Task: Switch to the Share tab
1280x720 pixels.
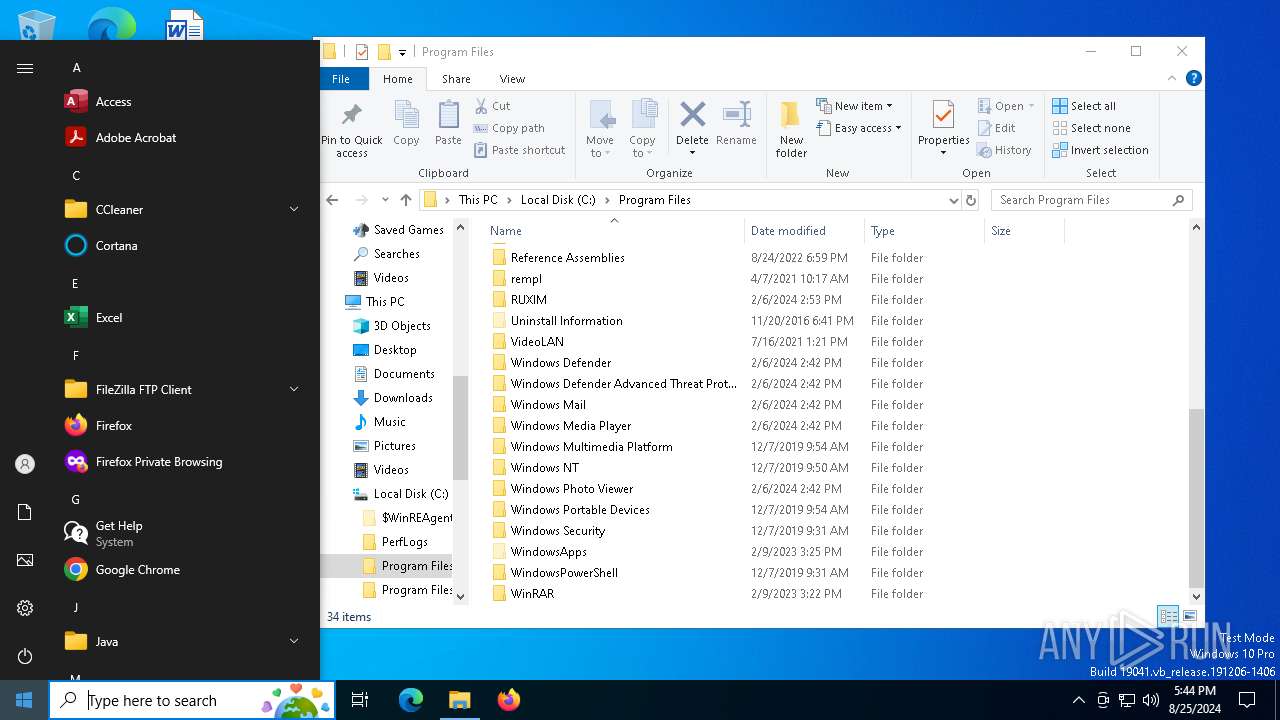Action: tap(456, 79)
